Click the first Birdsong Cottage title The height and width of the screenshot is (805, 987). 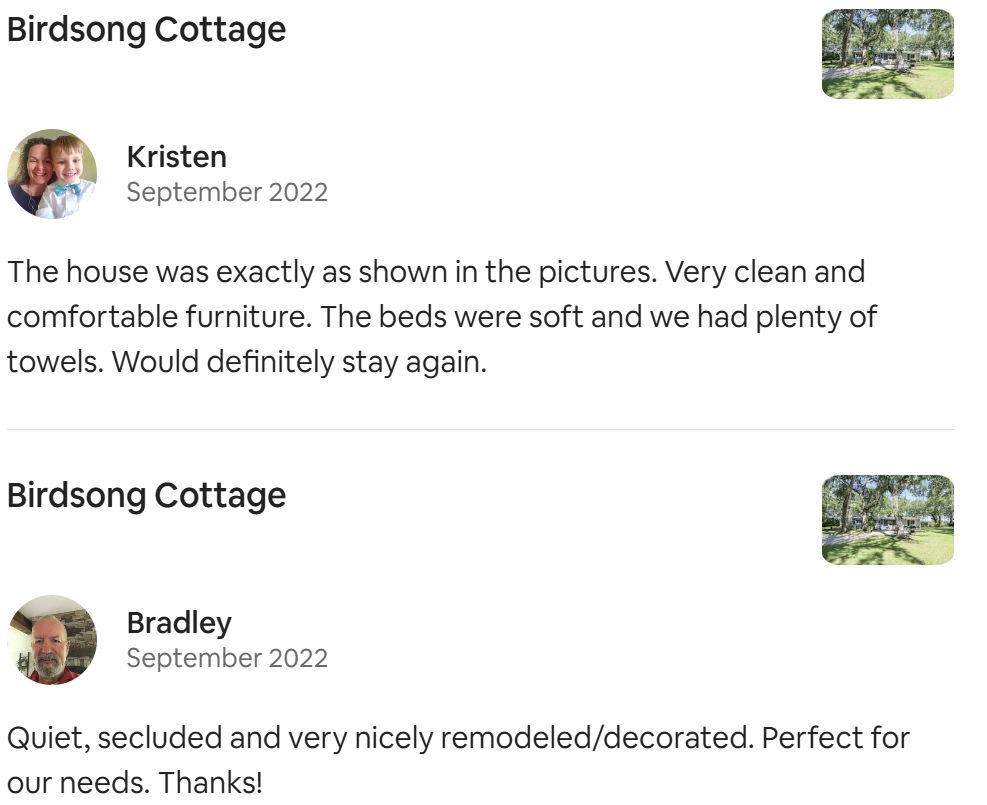(x=146, y=30)
